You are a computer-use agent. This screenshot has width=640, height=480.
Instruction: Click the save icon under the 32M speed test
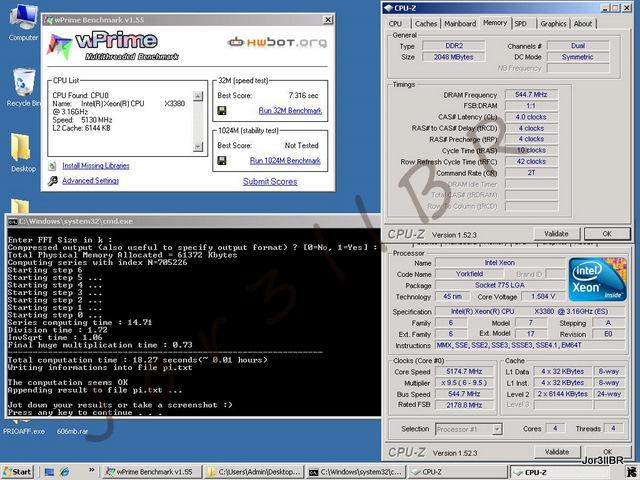tap(222, 111)
